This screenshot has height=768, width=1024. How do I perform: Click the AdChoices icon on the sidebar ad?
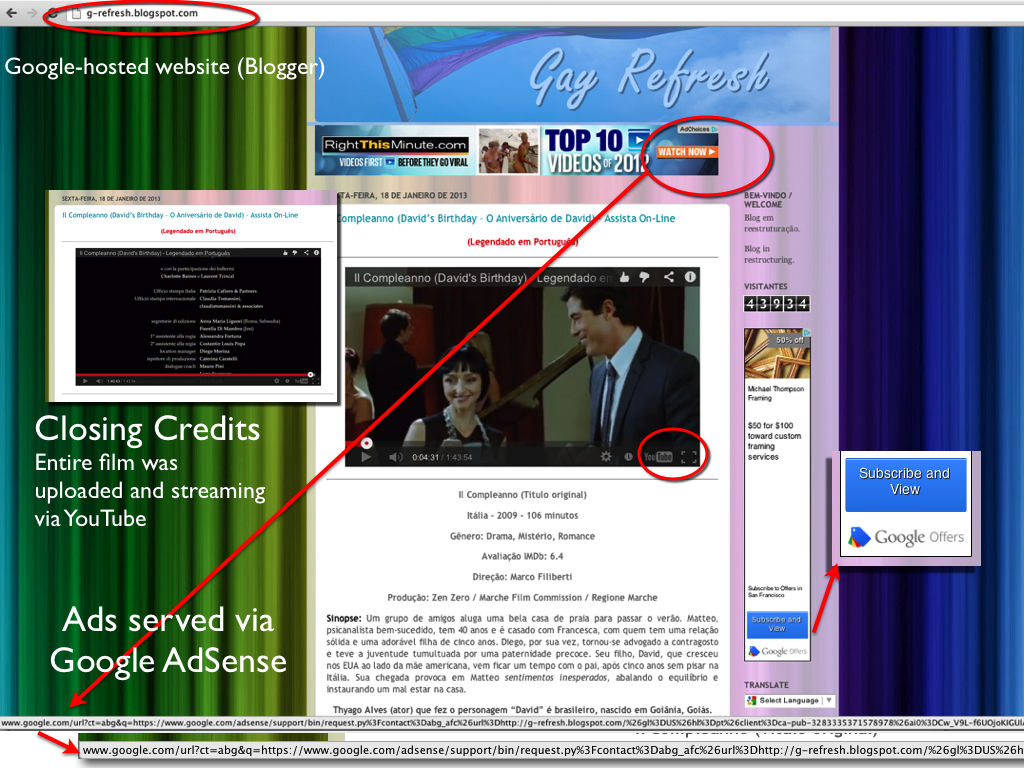807,332
